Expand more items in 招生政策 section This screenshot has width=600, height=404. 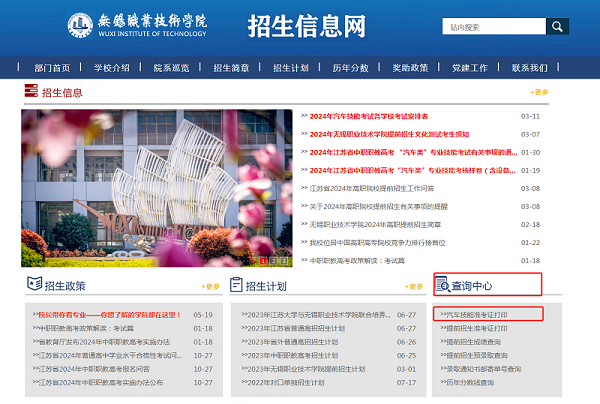210,286
